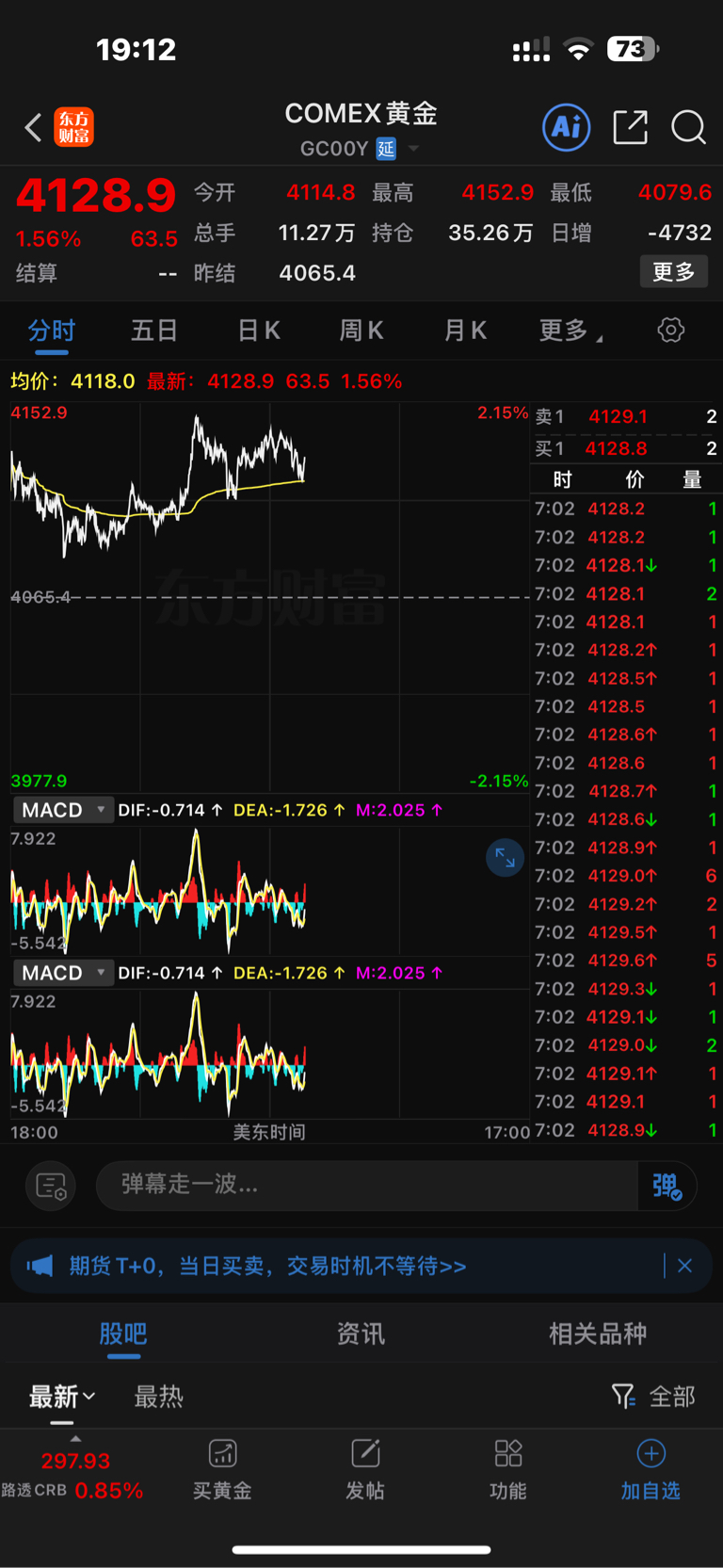
Task: Tap the 昨结 4065.4 value
Action: [317, 273]
